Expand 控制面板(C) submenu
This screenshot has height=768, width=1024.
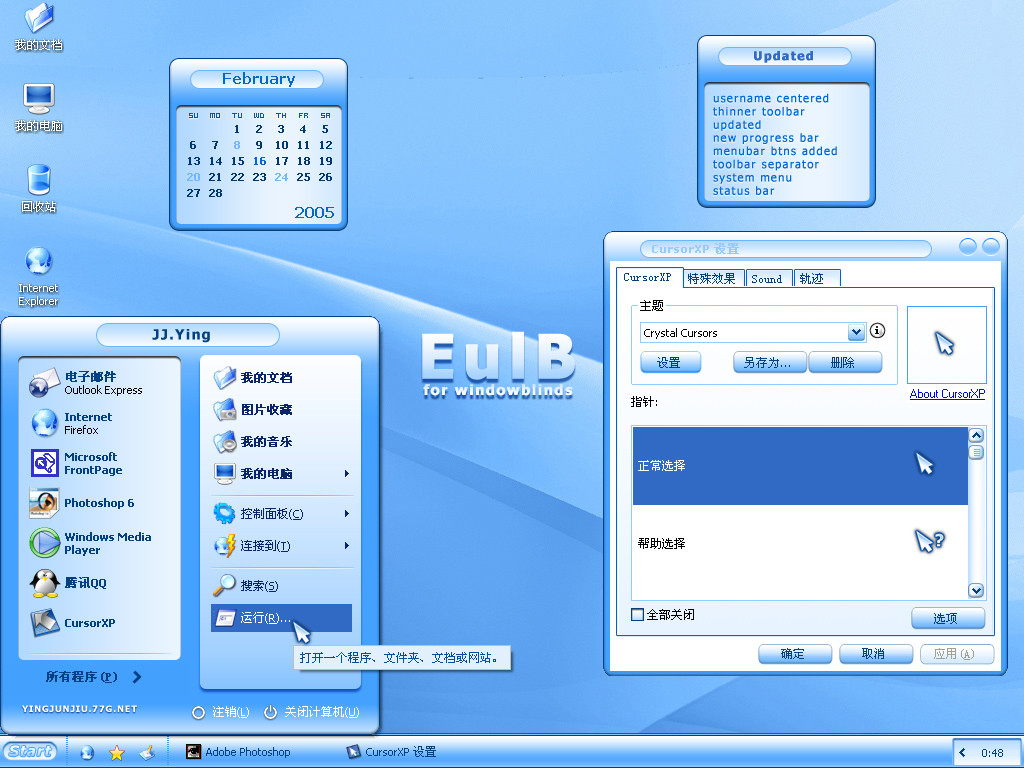coord(347,514)
